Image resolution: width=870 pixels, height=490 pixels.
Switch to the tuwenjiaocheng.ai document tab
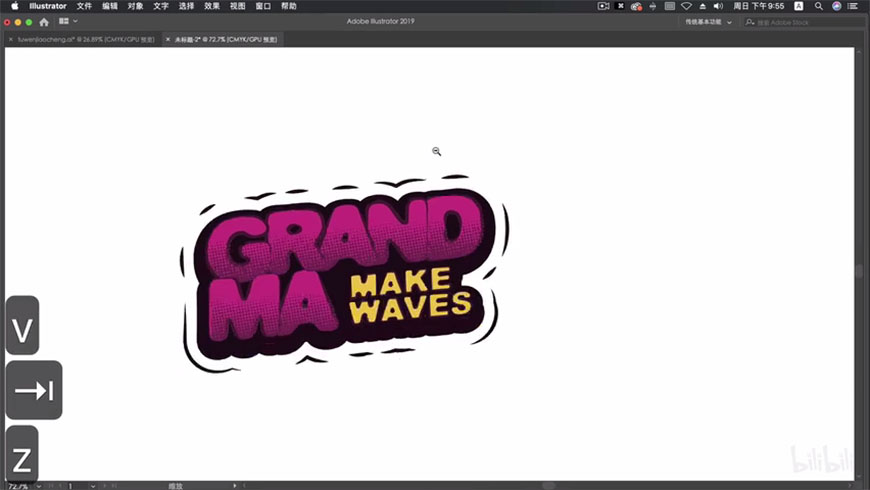[x=85, y=39]
